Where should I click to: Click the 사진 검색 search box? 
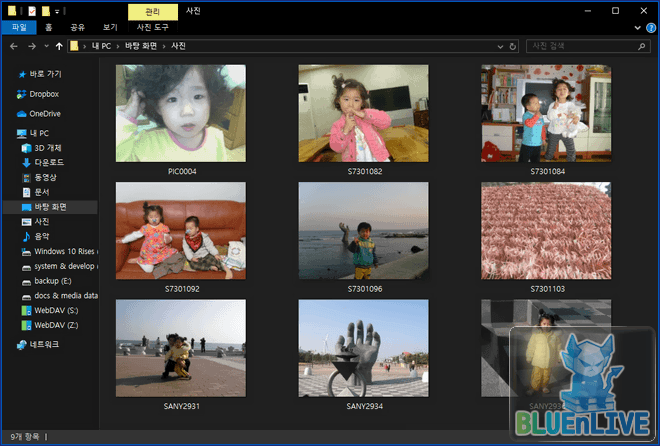tap(580, 46)
